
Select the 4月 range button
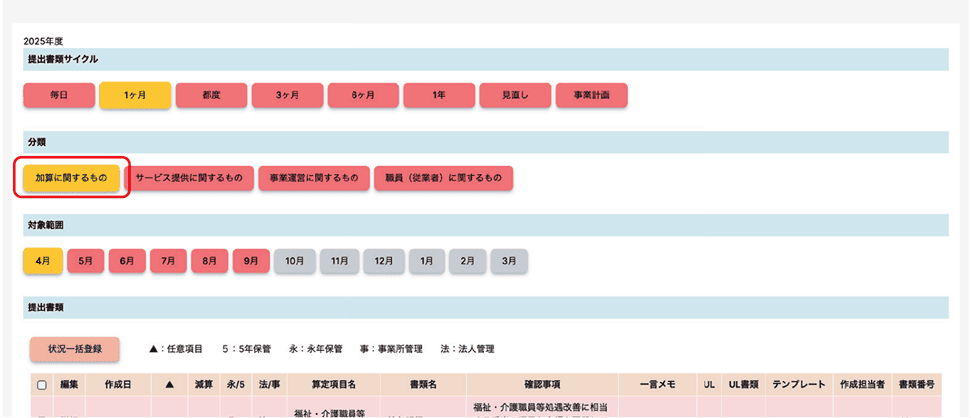(43, 261)
